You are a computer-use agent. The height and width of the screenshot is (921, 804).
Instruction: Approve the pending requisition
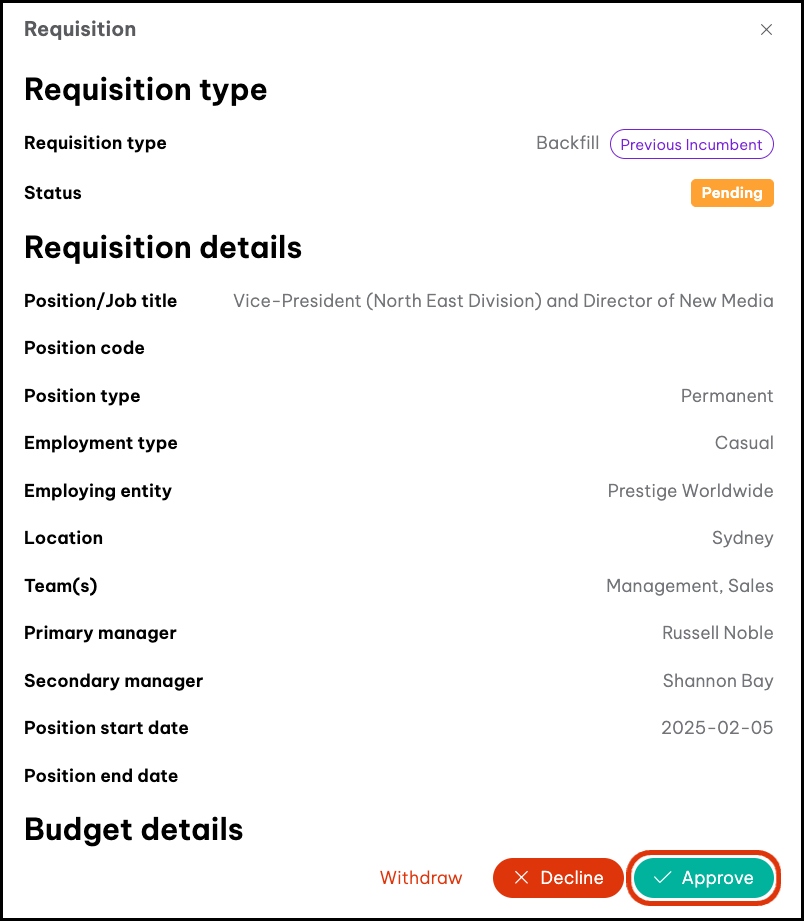tap(703, 878)
